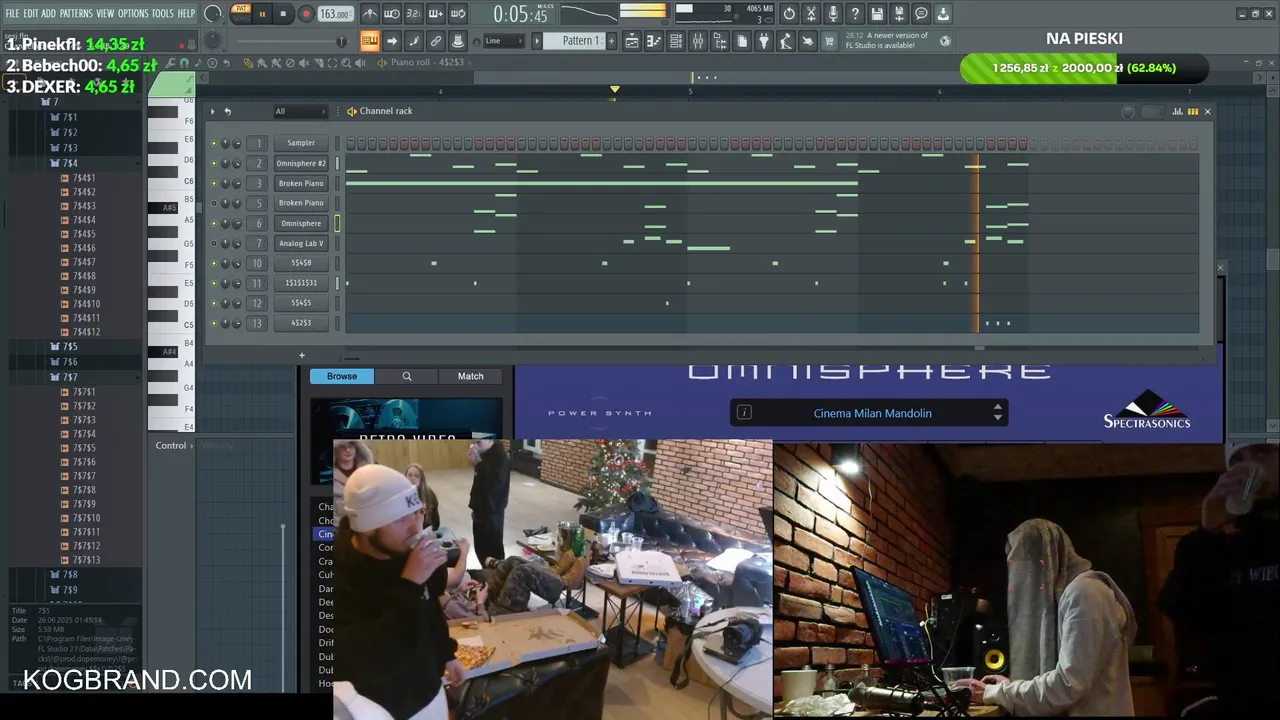Arm the red record button
This screenshot has height=720, width=1280.
click(306, 14)
